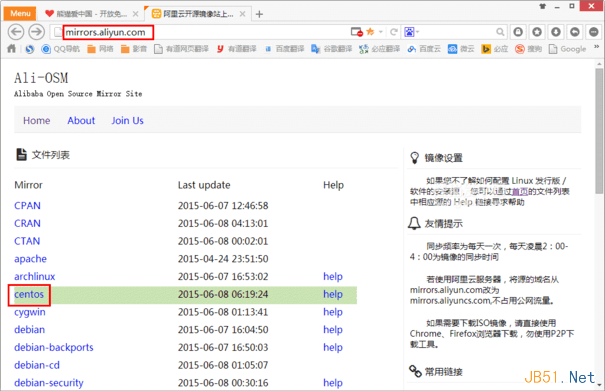Viewport: 605px width, 391px height.
Task: Open the debian-cd mirror link
Action: [x=37, y=365]
